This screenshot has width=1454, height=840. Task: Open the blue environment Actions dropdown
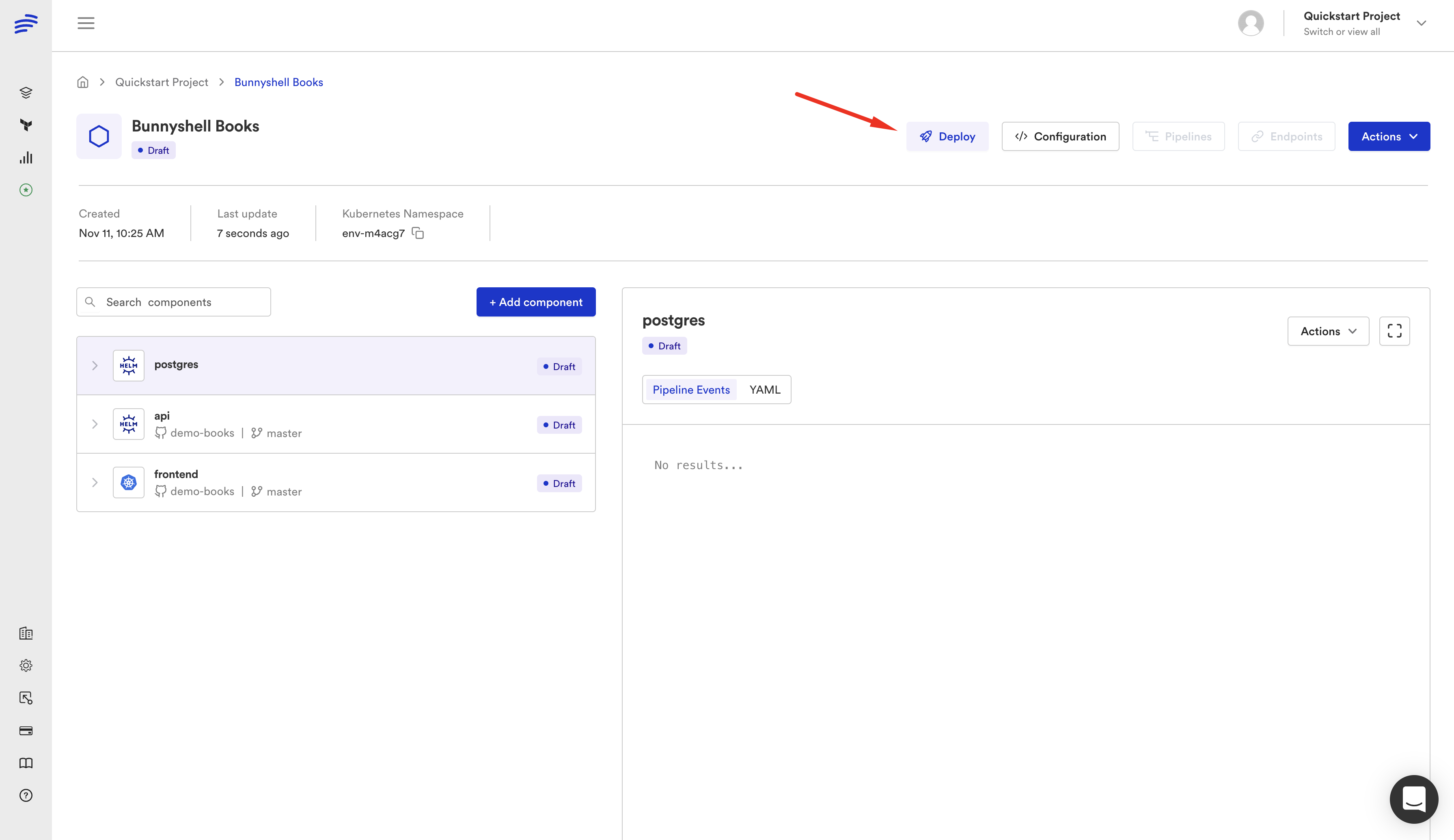coord(1389,137)
